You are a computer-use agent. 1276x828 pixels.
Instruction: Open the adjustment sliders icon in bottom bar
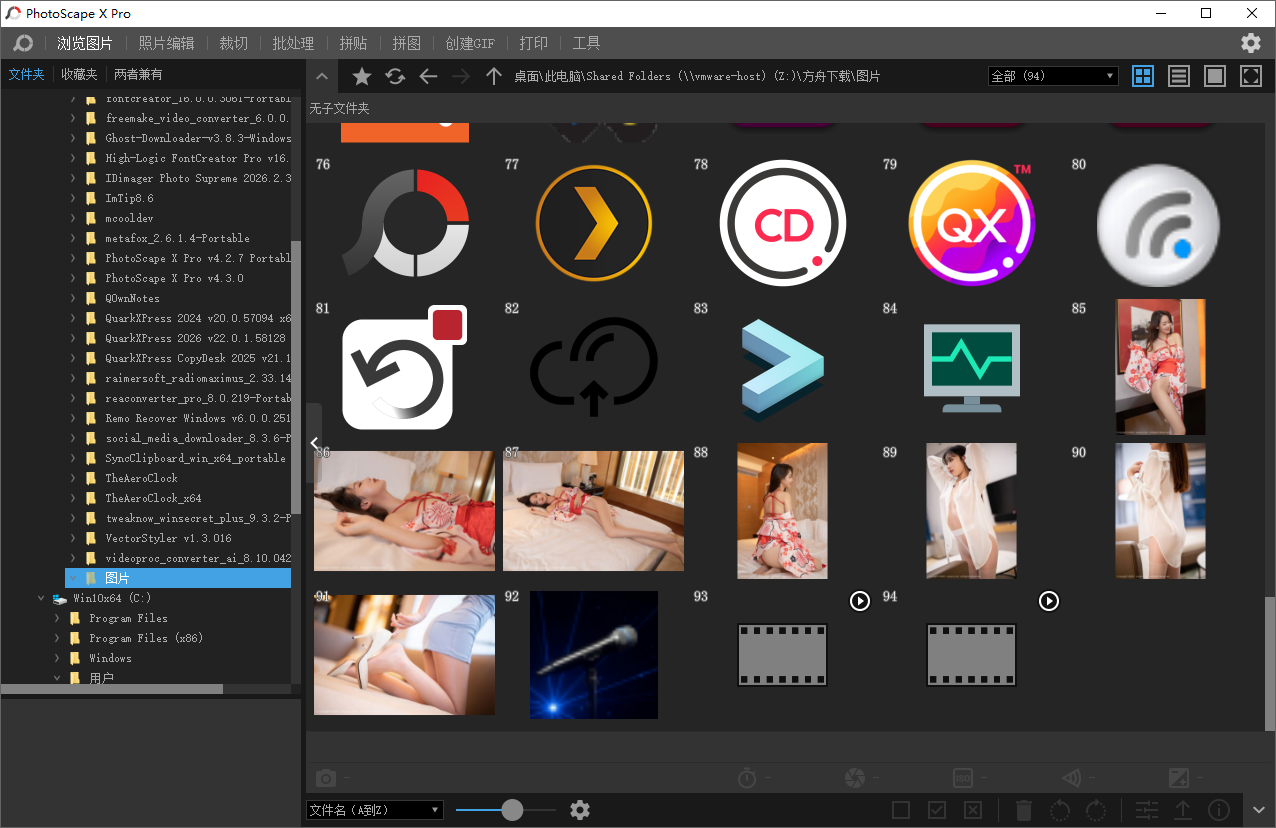(1147, 810)
